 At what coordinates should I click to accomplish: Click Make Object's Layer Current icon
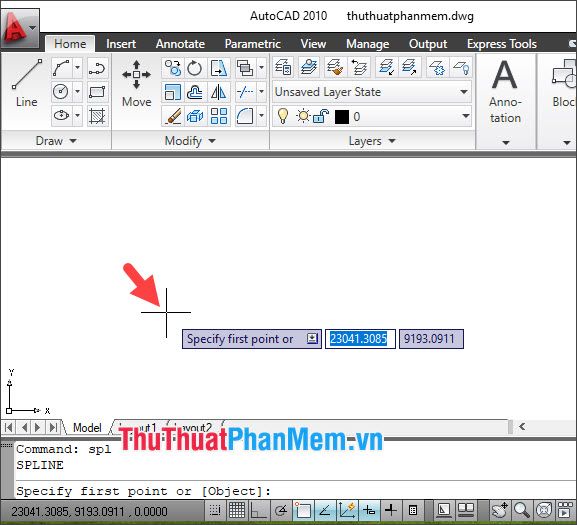[309, 67]
